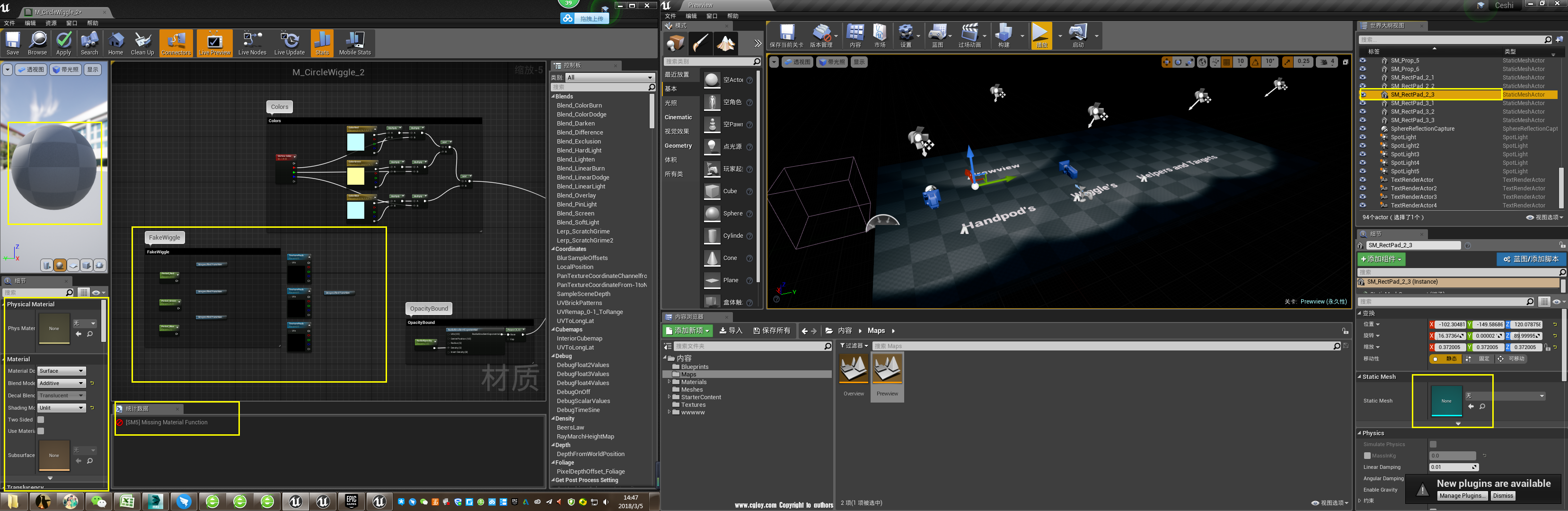Image resolution: width=1568 pixels, height=511 pixels.
Task: Click 构建 build toolbar icon
Action: [x=1004, y=36]
